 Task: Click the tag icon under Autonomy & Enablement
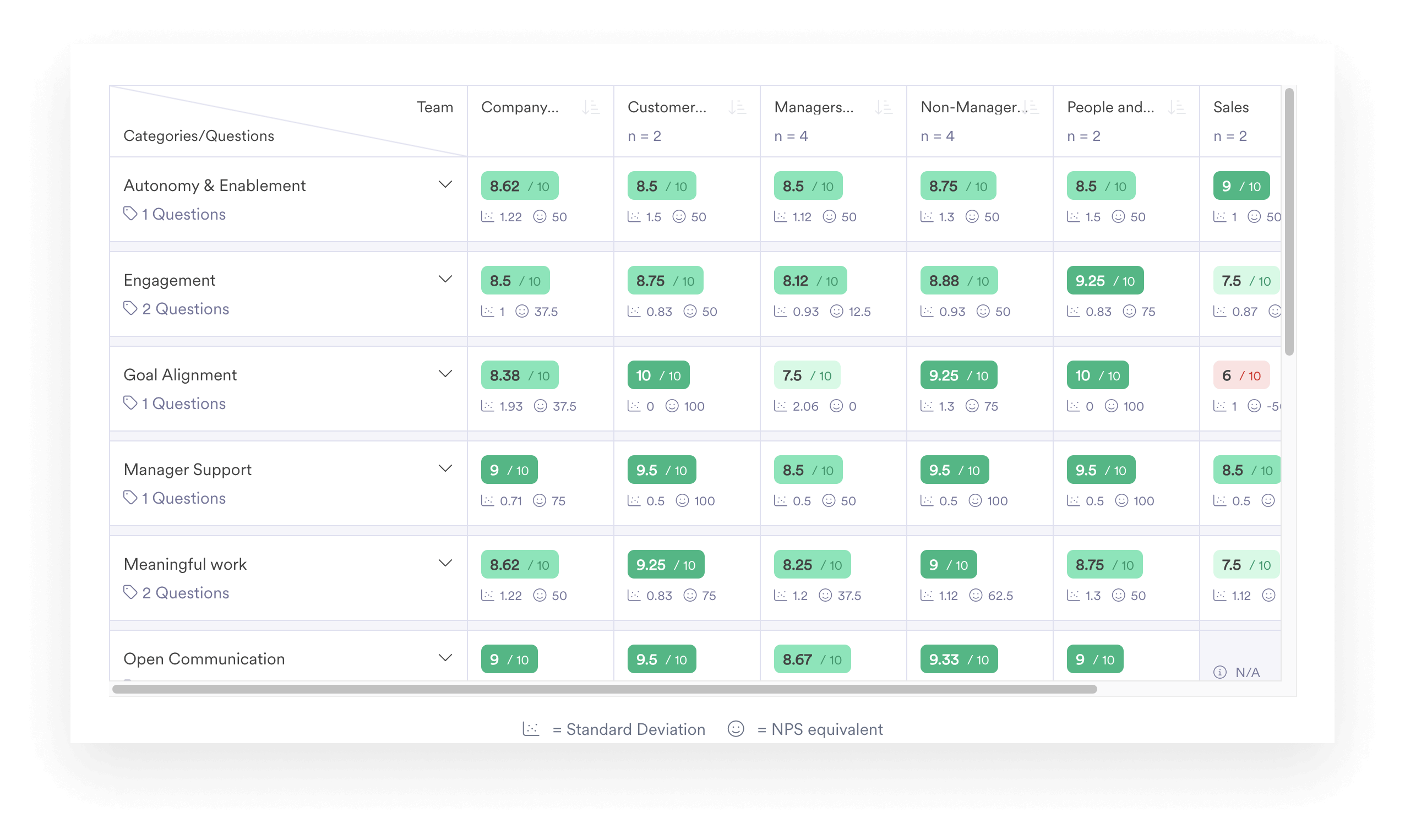(130, 214)
